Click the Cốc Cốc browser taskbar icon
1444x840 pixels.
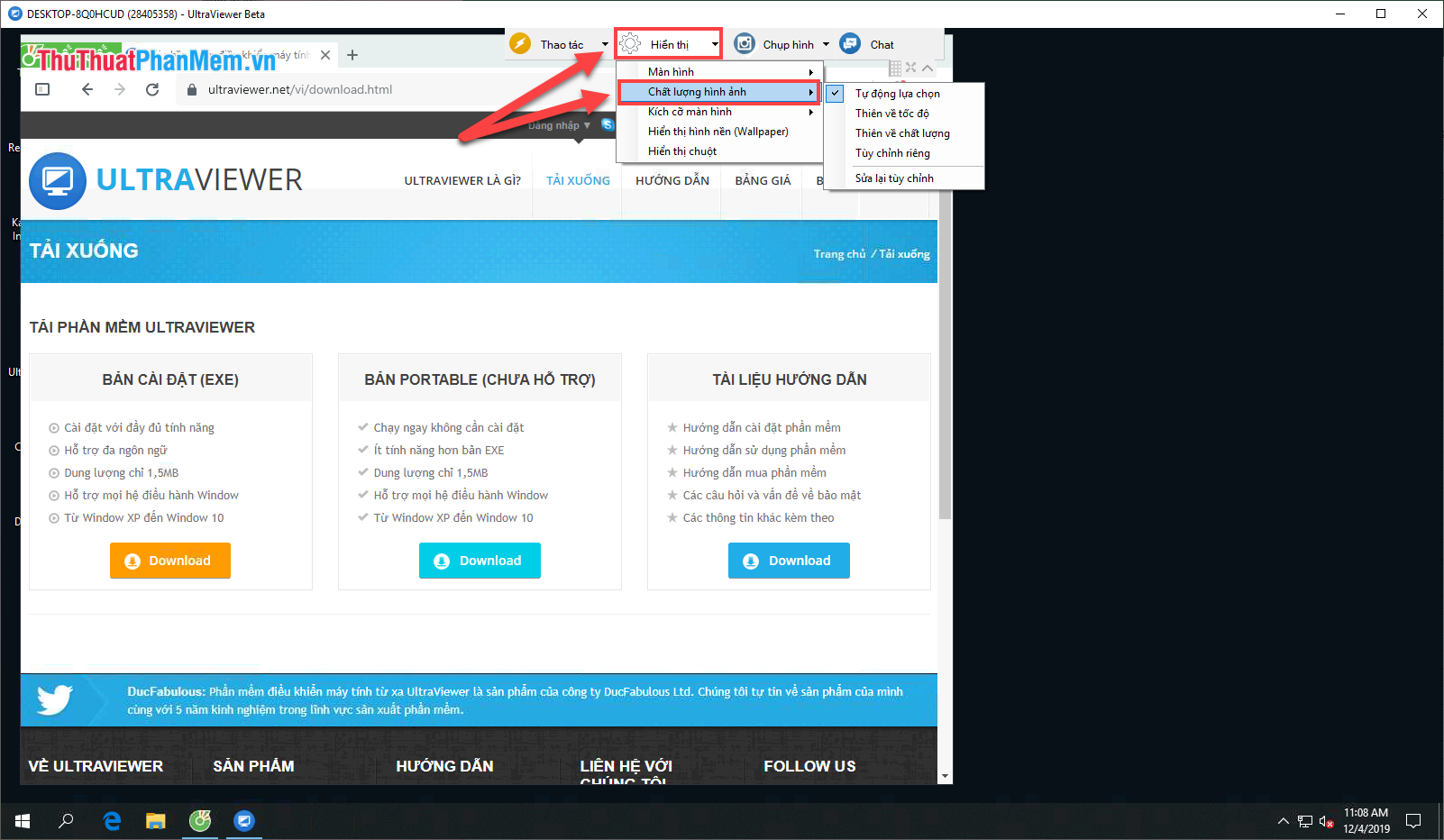point(200,821)
